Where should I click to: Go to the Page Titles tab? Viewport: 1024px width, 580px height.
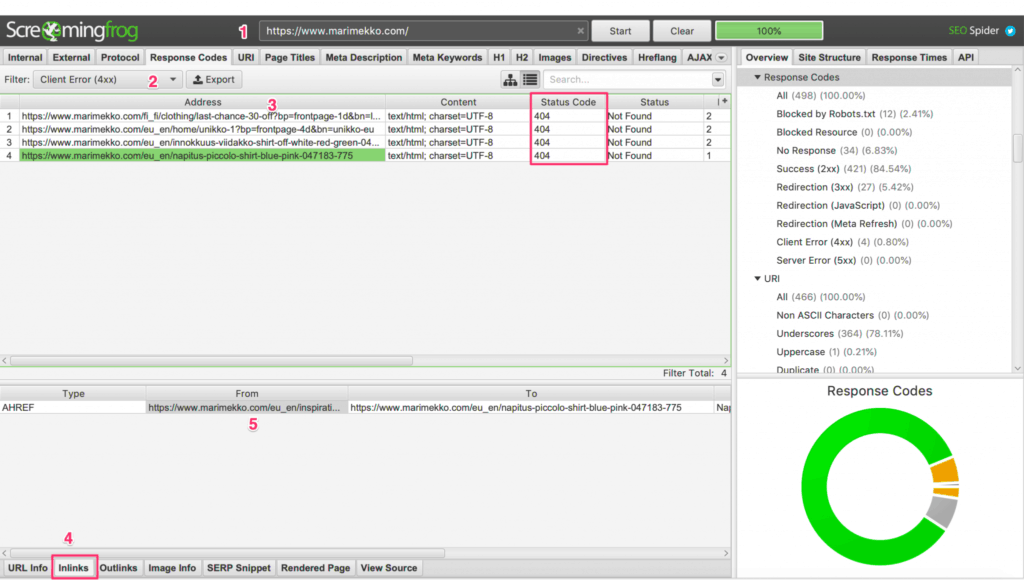pos(289,57)
